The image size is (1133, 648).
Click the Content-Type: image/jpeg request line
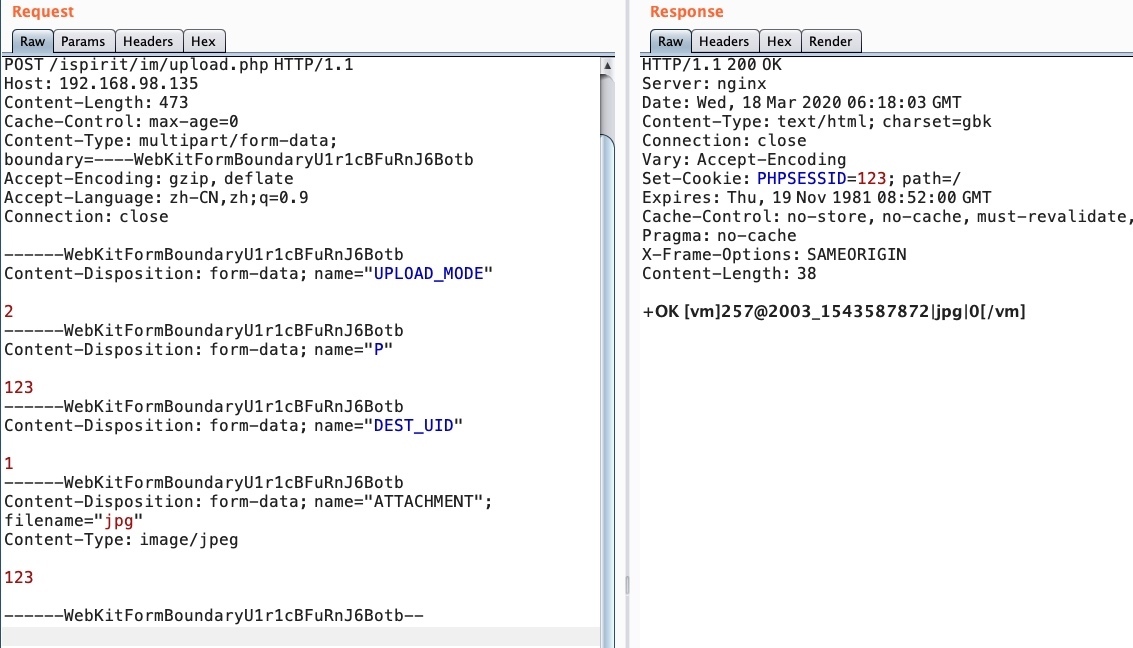pos(121,540)
